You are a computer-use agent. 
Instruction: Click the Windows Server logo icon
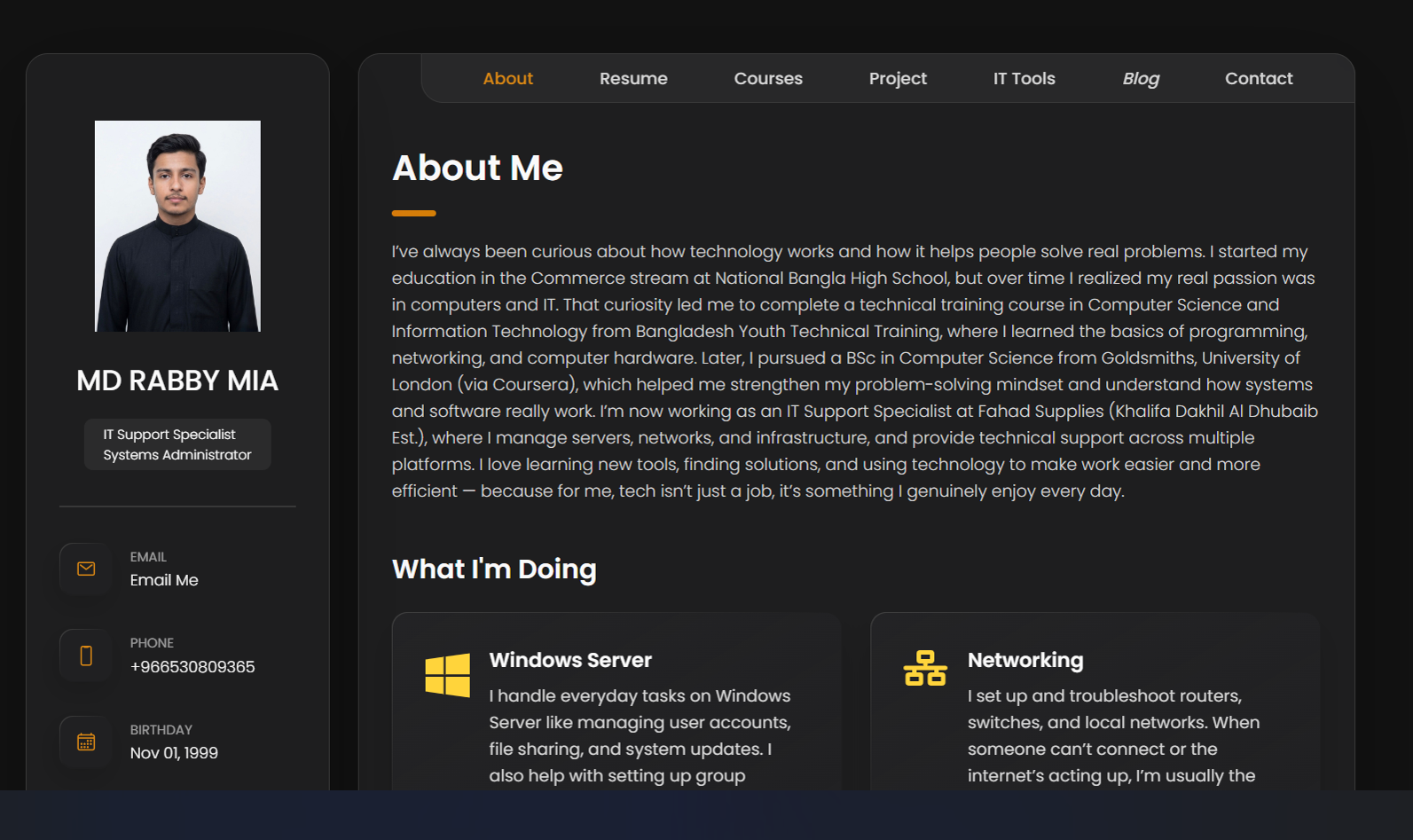448,675
